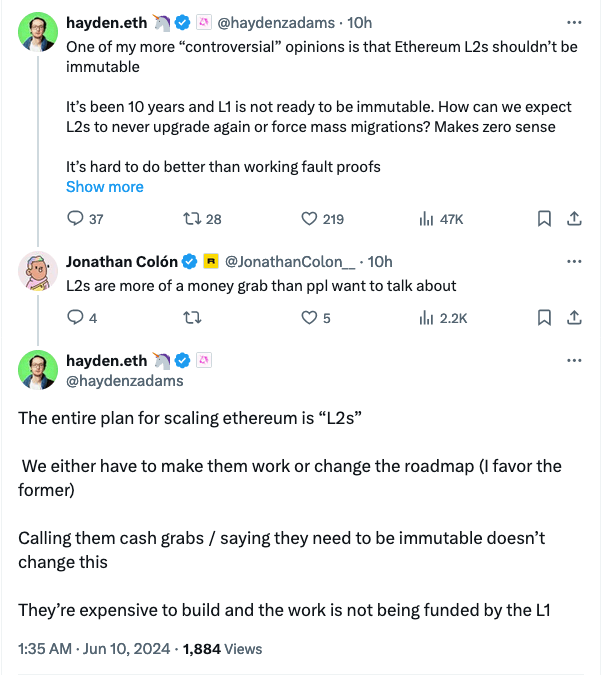Click Jonathan Colón's avatar picture
The image size is (601, 675).
[x=38, y=270]
